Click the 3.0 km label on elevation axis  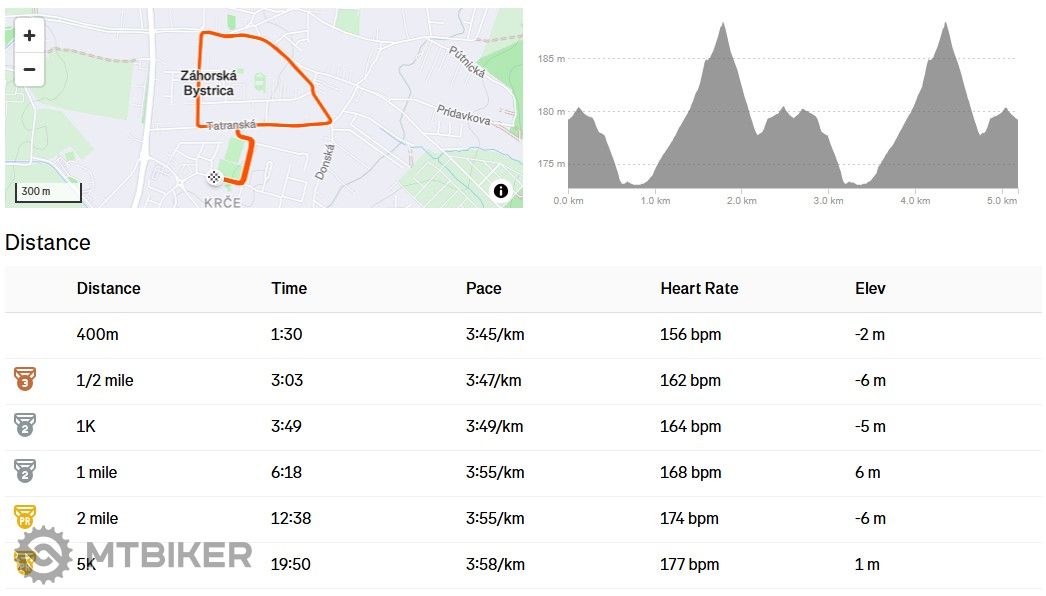828,200
